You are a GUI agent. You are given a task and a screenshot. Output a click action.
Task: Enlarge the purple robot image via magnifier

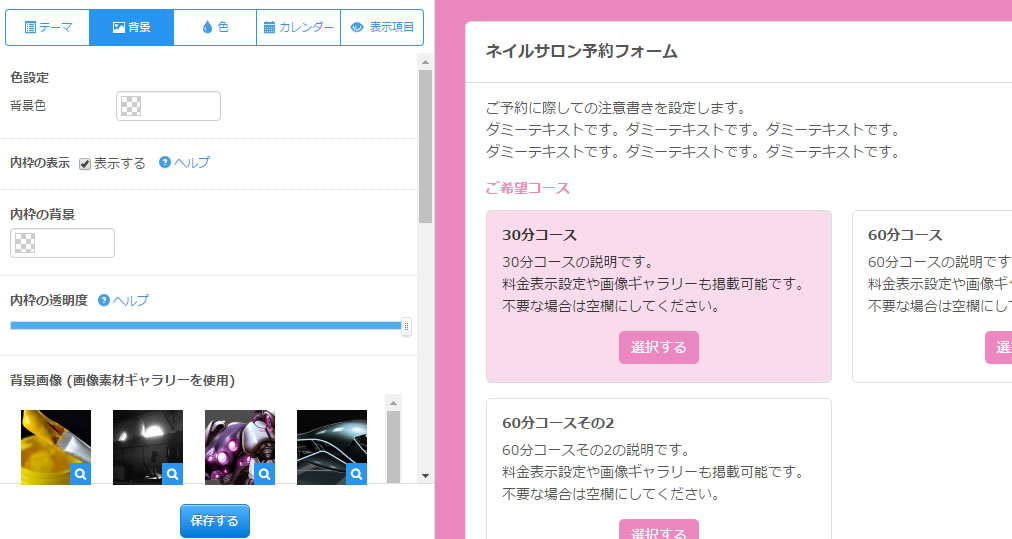point(264,474)
